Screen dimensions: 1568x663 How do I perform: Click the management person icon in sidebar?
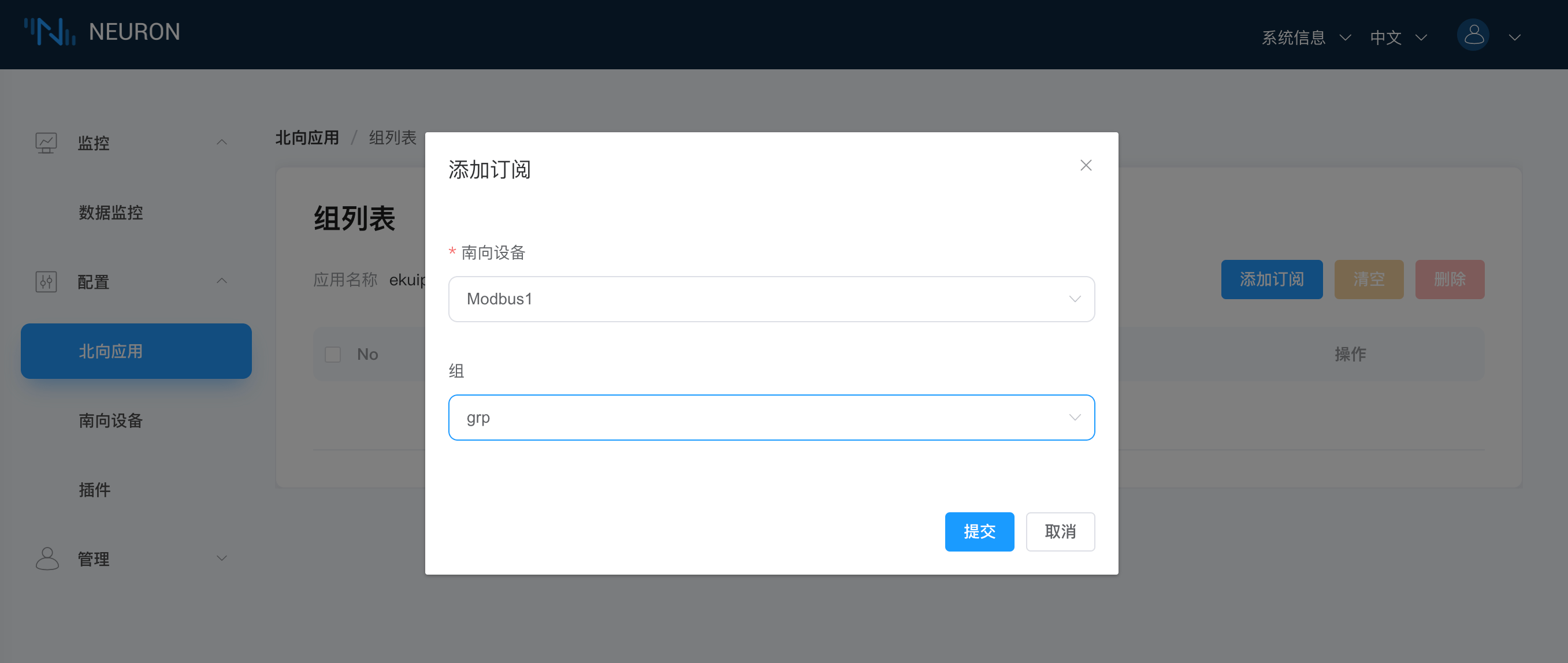pos(47,558)
